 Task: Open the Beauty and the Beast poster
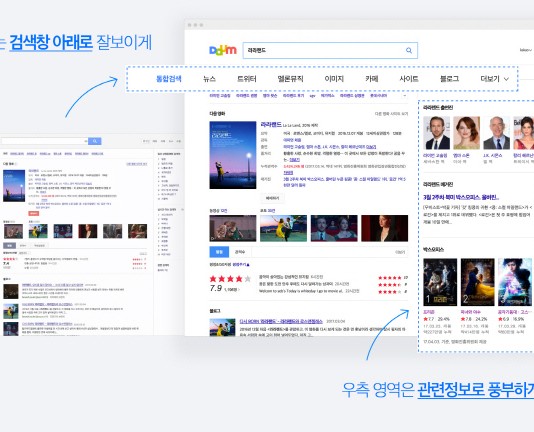coord(477,282)
